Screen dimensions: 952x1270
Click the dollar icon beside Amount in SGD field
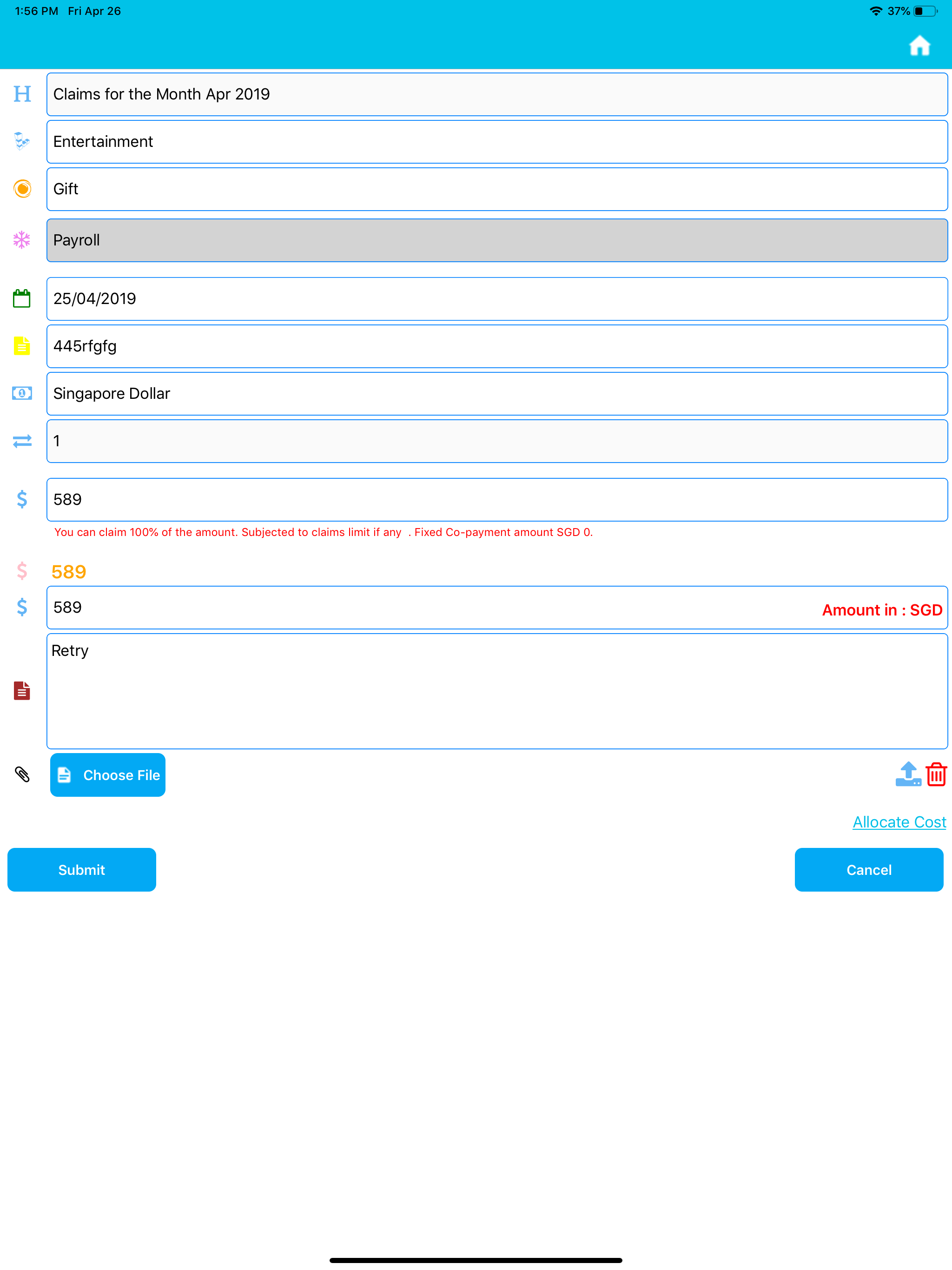22,608
